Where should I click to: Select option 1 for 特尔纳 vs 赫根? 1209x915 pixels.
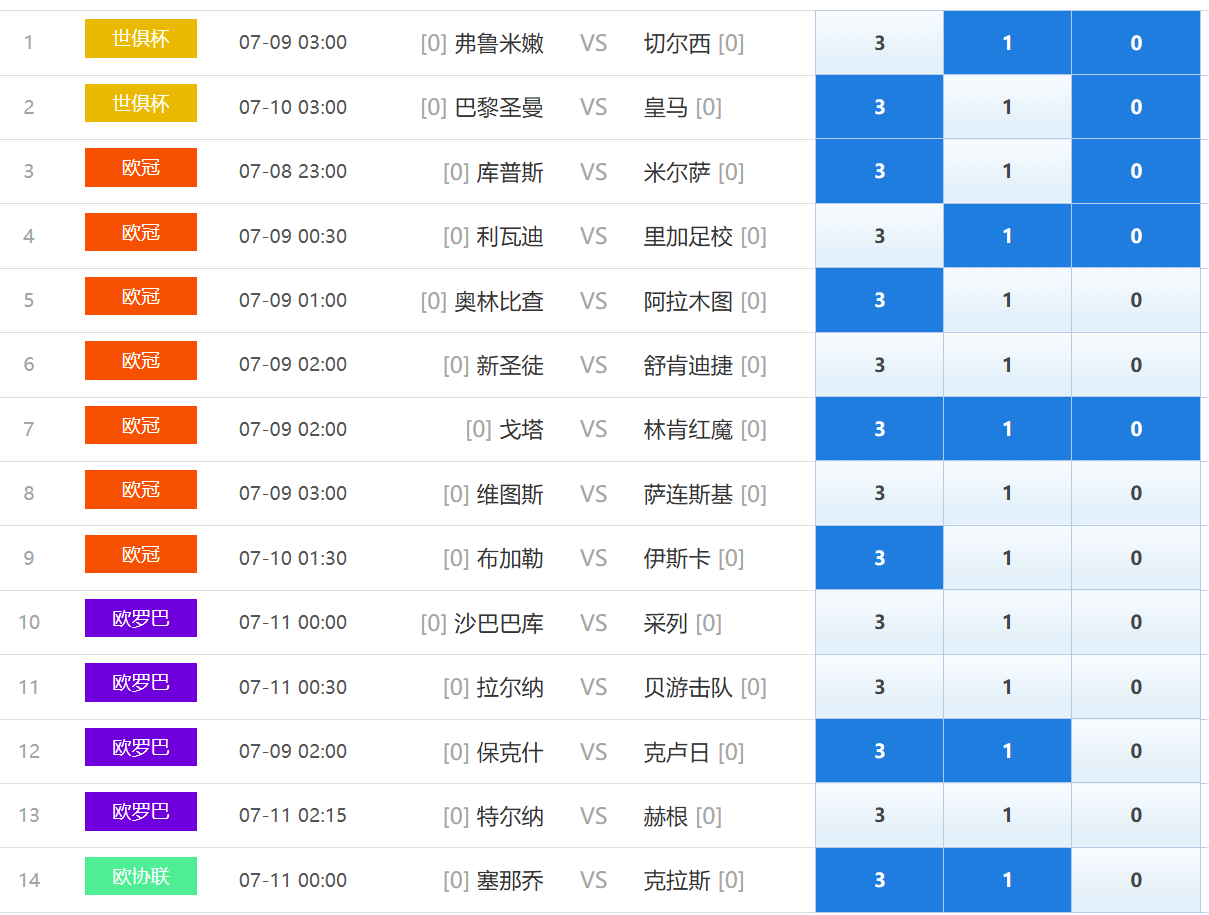point(1007,815)
